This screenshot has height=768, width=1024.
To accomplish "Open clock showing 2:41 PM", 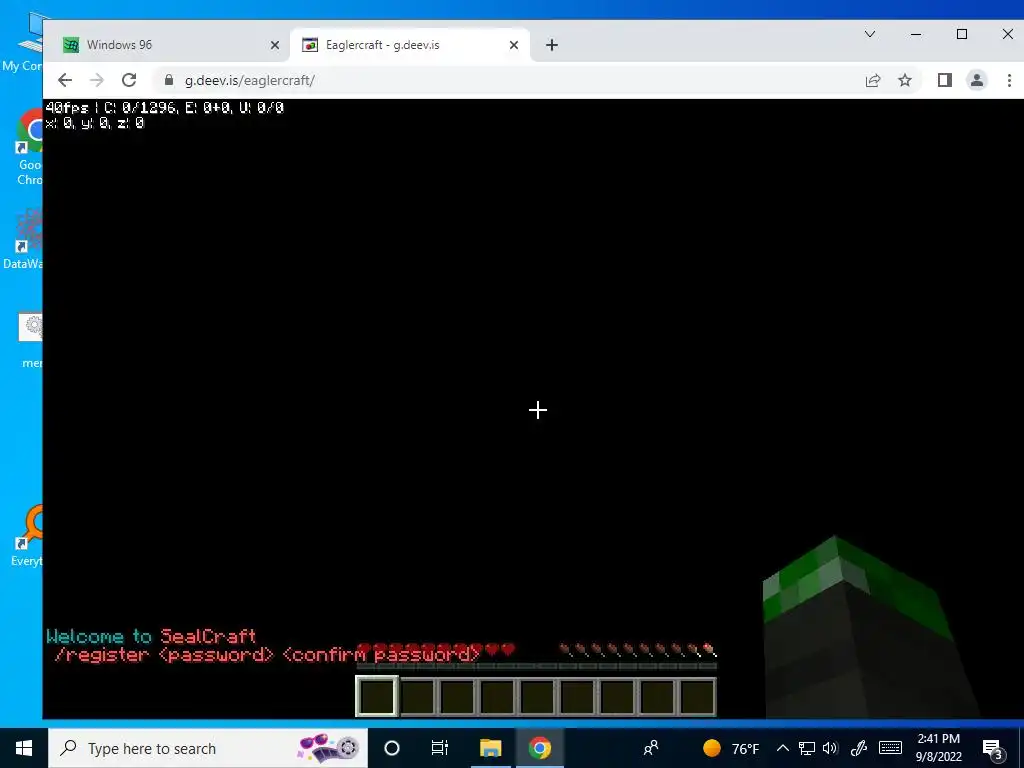I will (x=938, y=748).
